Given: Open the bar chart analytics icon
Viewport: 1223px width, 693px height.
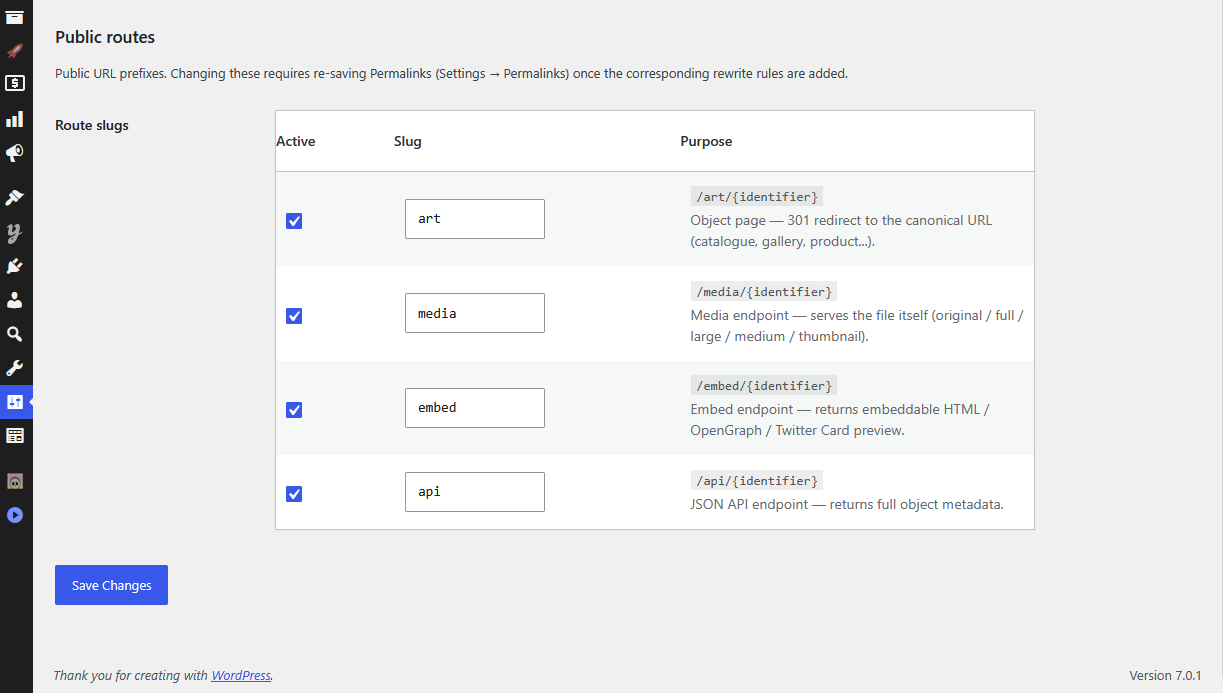Looking at the screenshot, I should (15, 119).
